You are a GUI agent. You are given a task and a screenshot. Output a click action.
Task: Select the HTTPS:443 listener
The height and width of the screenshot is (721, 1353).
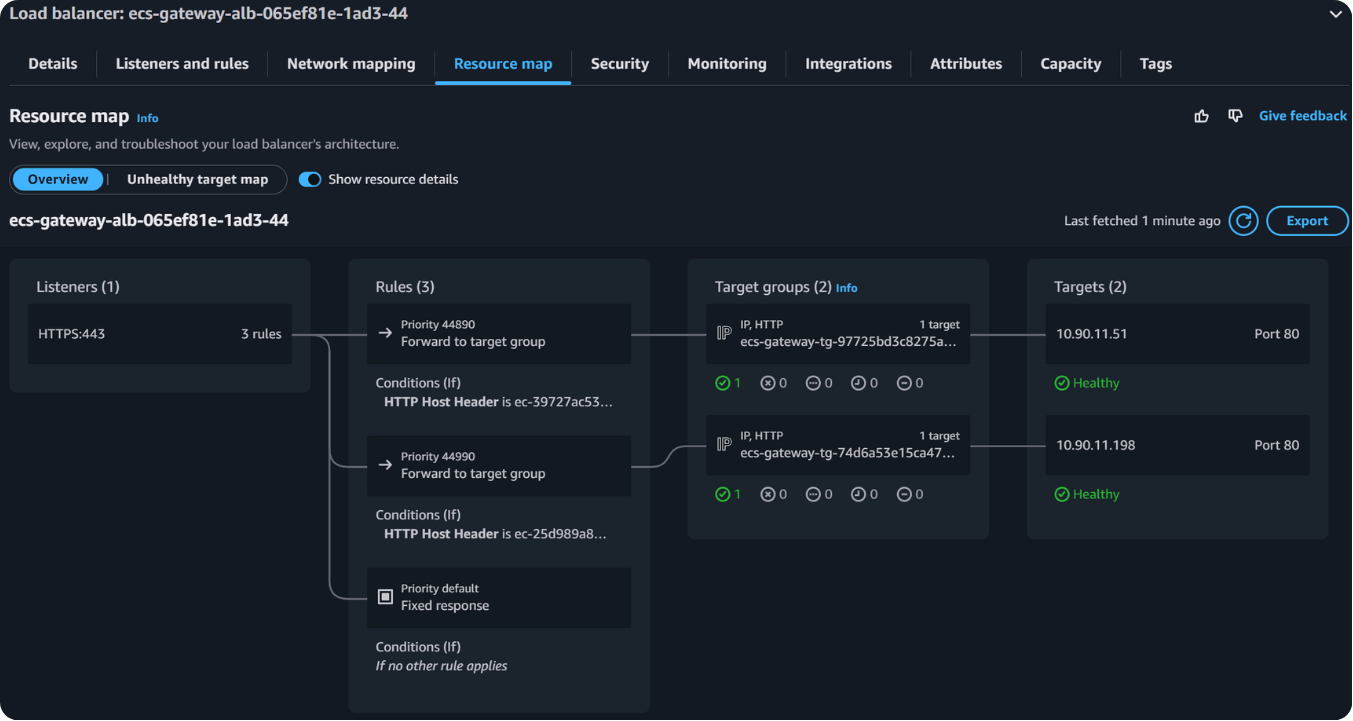point(160,334)
